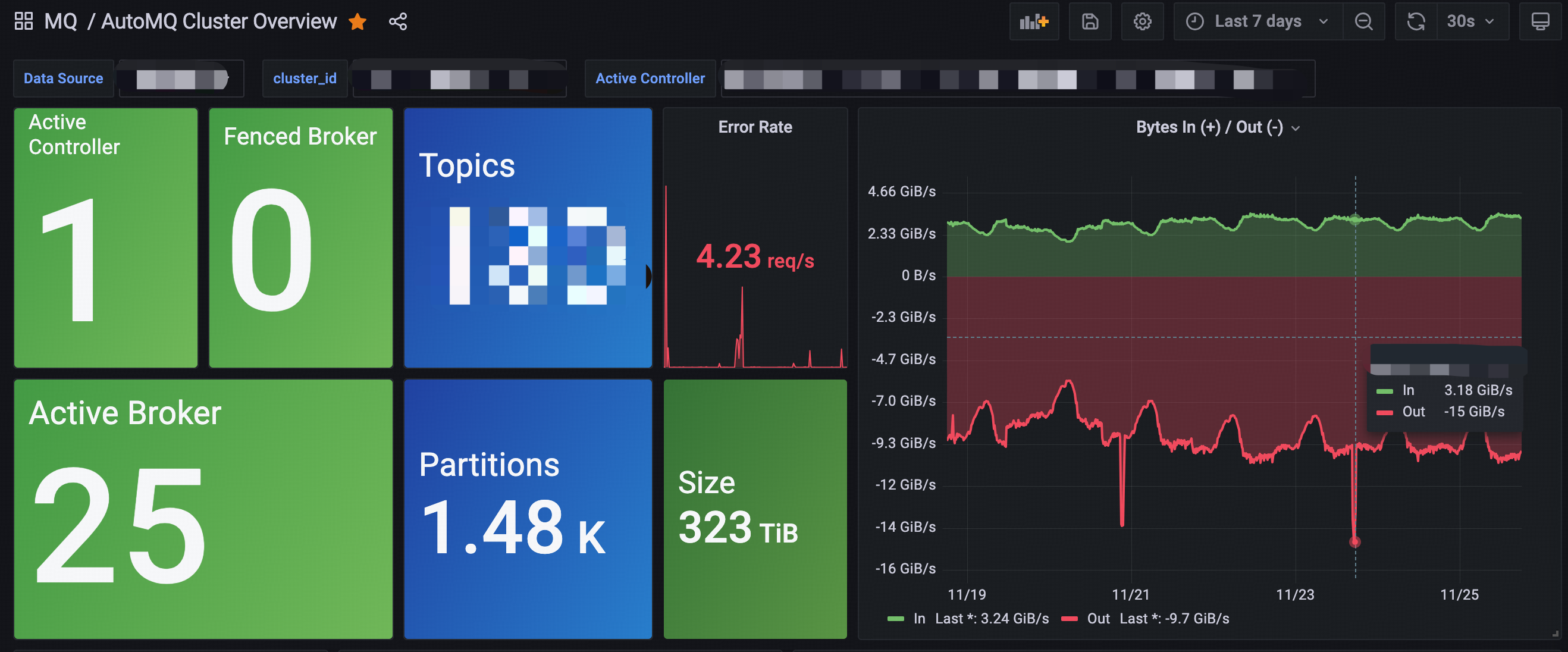Screen dimensions: 1568x652
Task: Click the Zoom out magnifier icon
Action: 1364,21
